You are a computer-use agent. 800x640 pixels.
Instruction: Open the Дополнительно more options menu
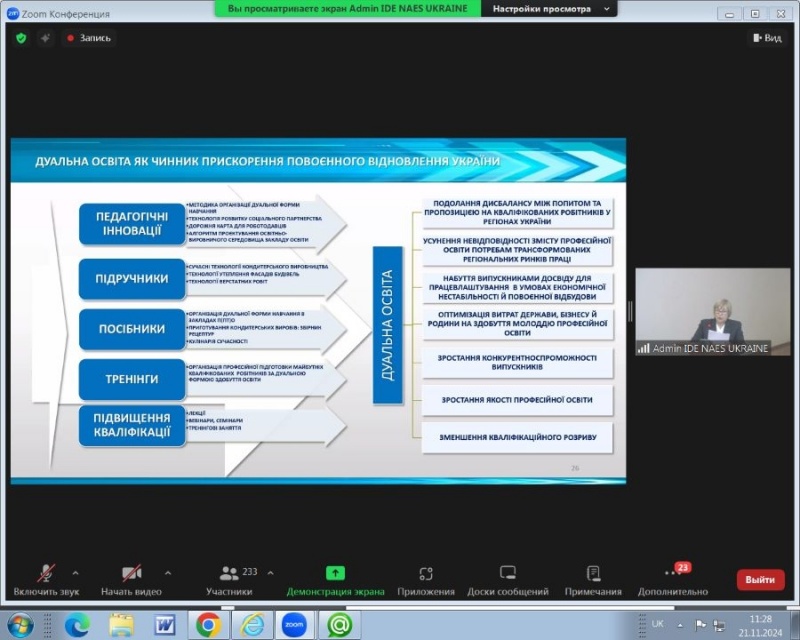point(672,578)
